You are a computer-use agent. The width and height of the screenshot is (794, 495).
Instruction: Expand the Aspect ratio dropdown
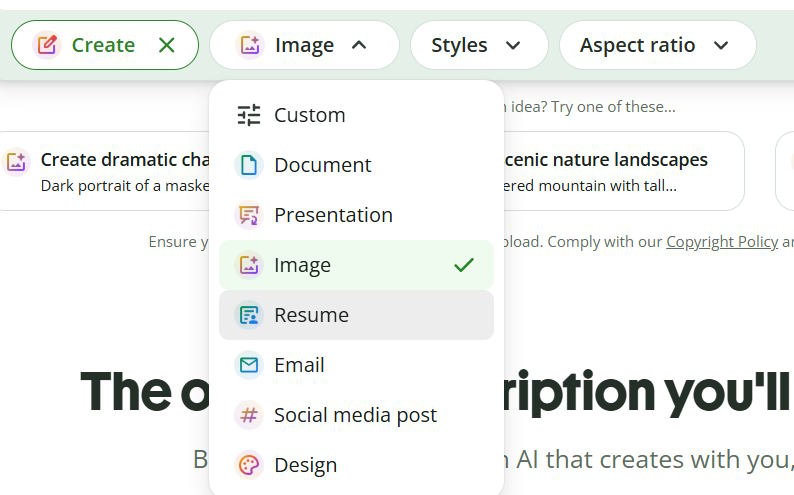(657, 45)
